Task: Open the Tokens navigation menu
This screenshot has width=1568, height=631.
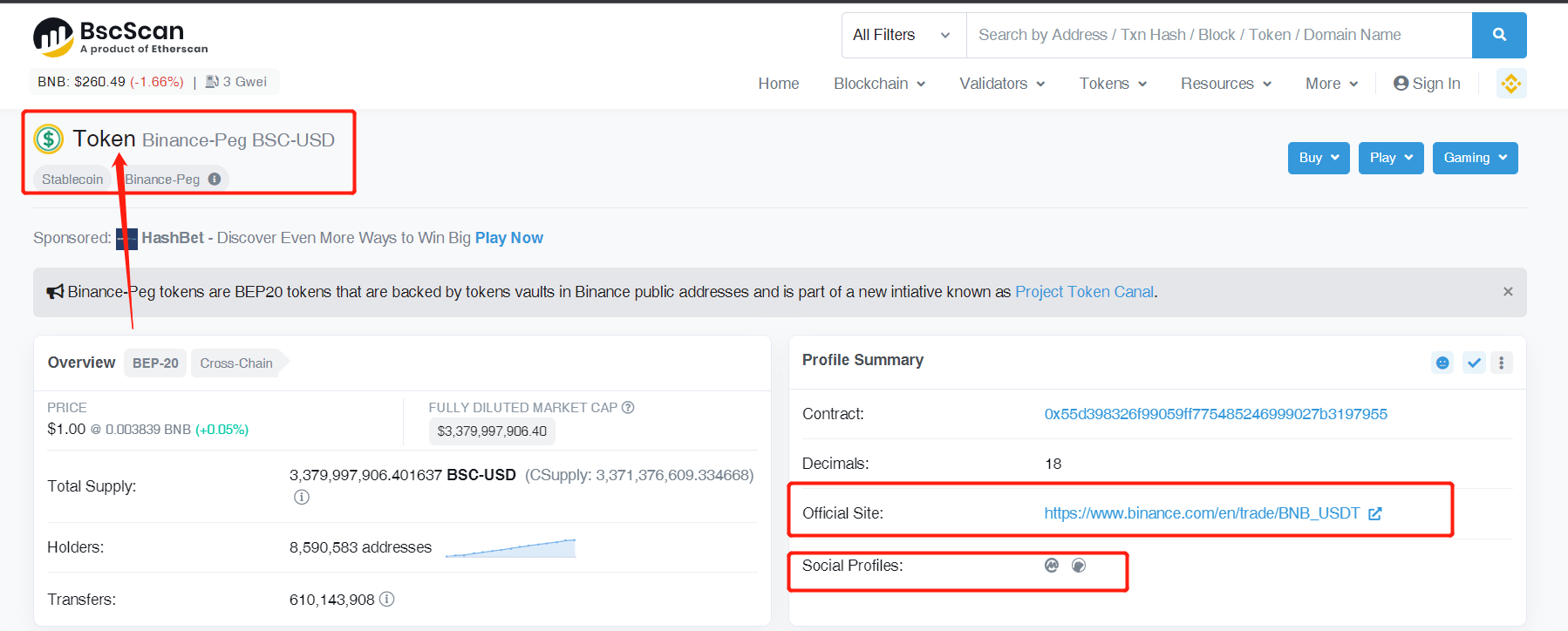Action: pyautogui.click(x=1113, y=84)
